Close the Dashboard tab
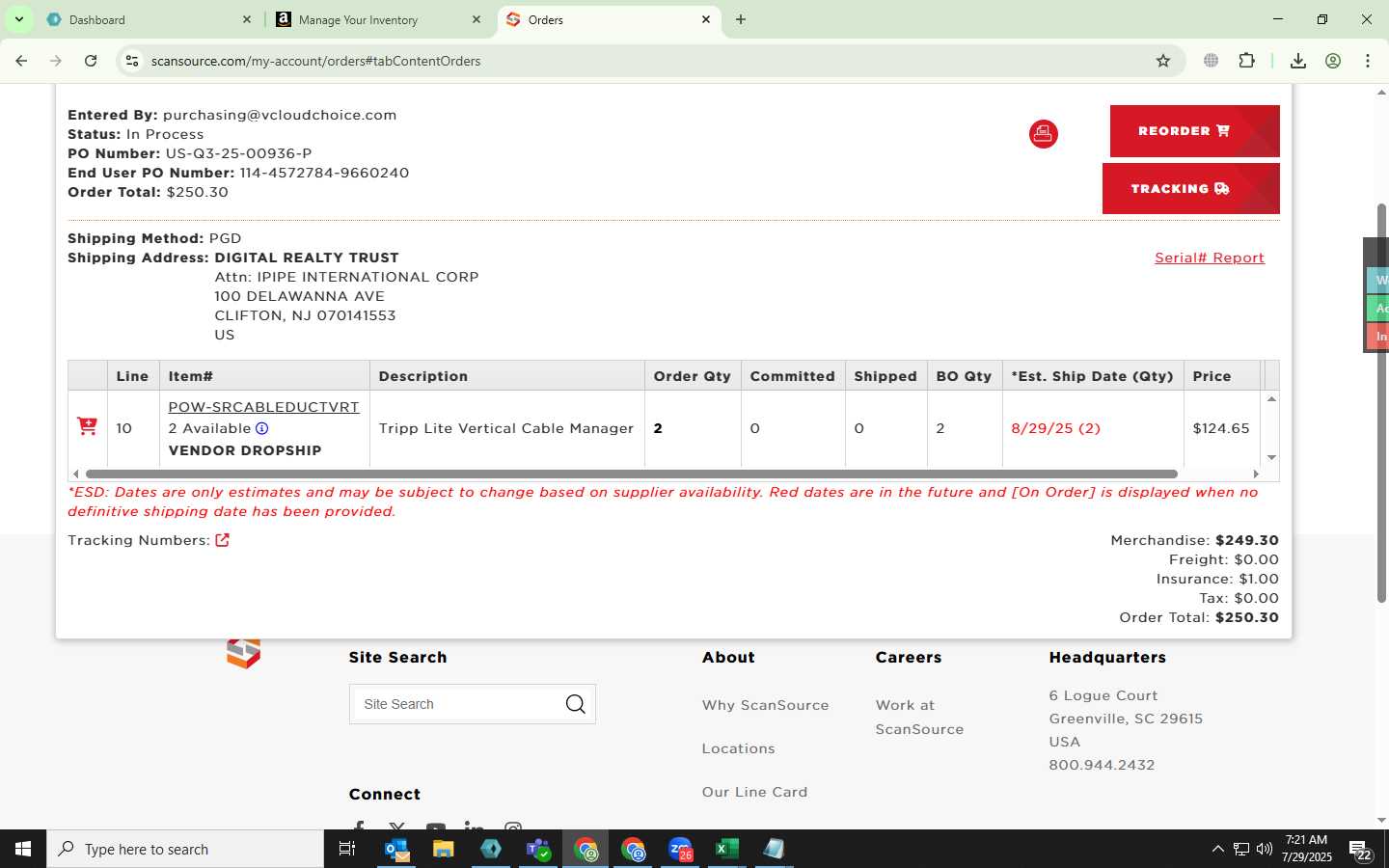1389x868 pixels. point(247,19)
